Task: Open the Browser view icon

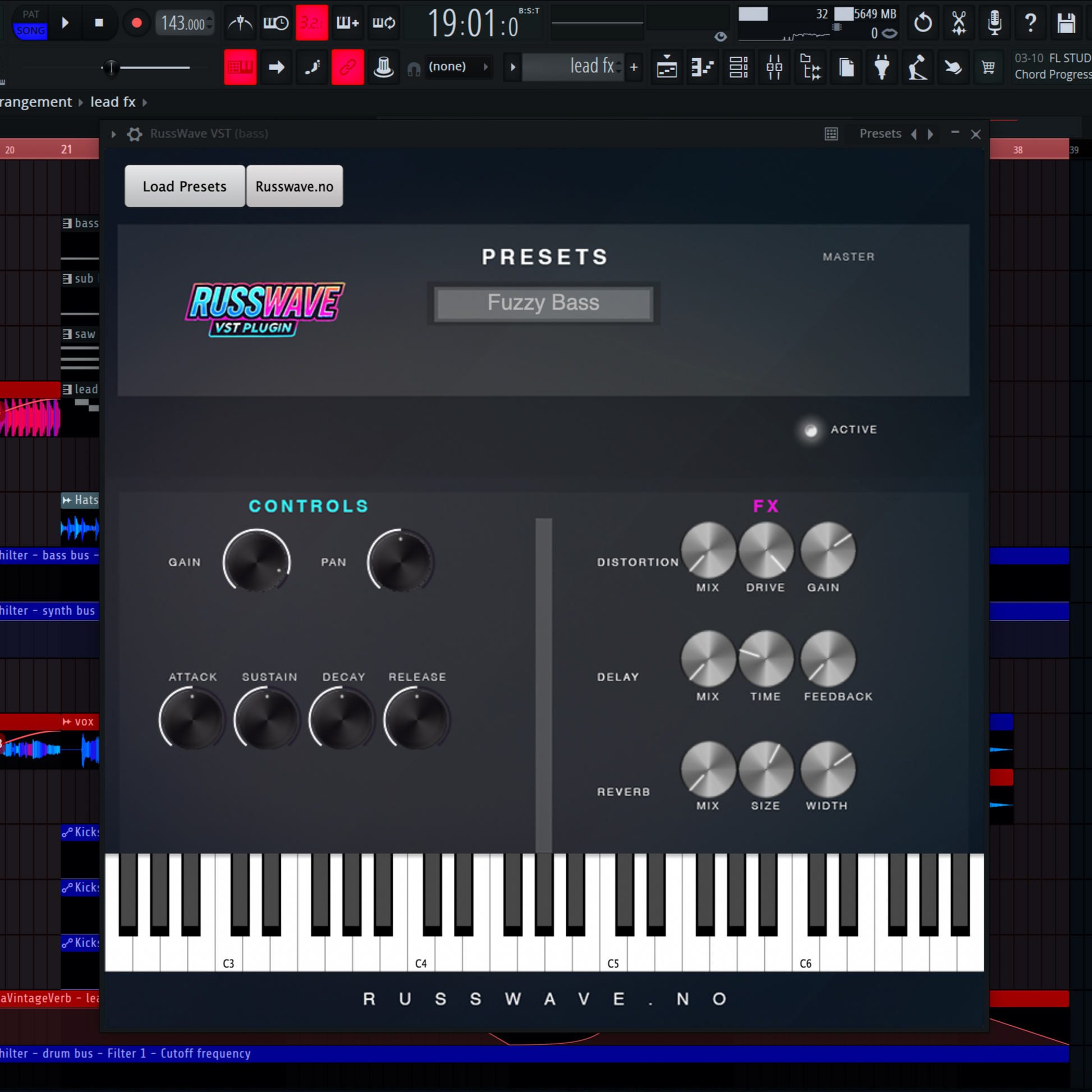Action: click(x=810, y=67)
